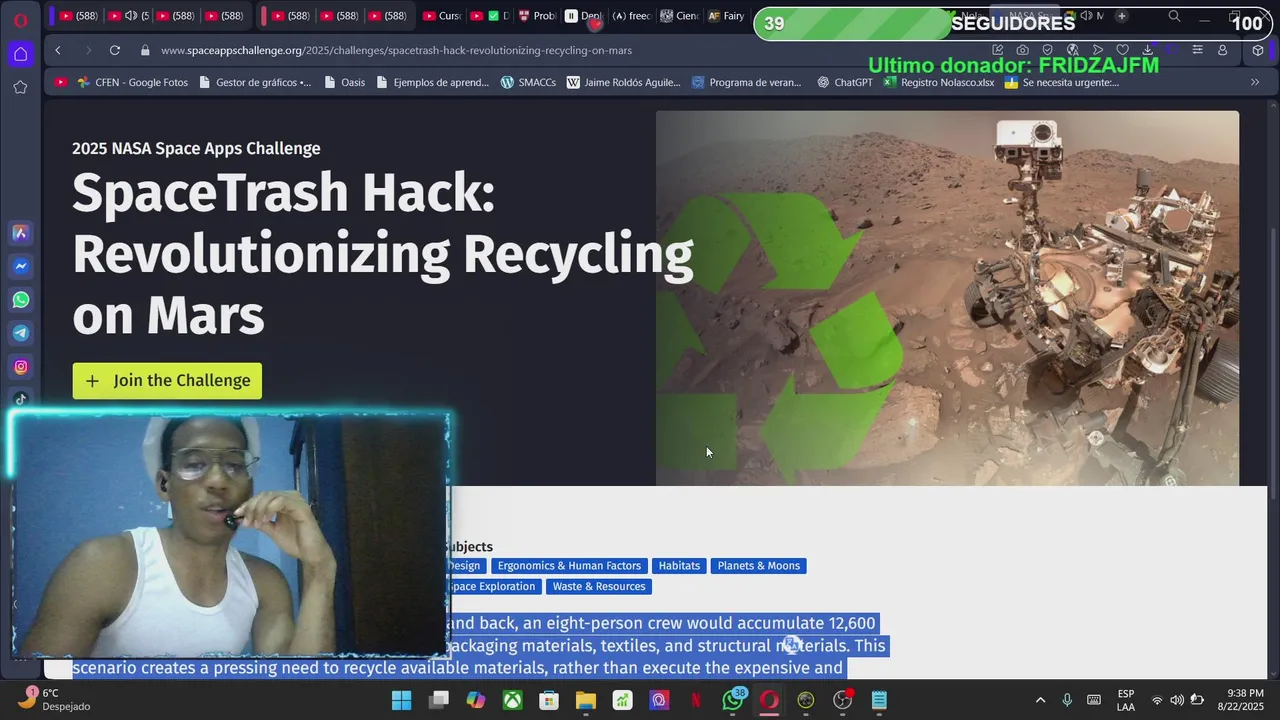Open Aria AI in the Opera sidebar
Viewport: 1280px width, 720px height.
tap(20, 233)
